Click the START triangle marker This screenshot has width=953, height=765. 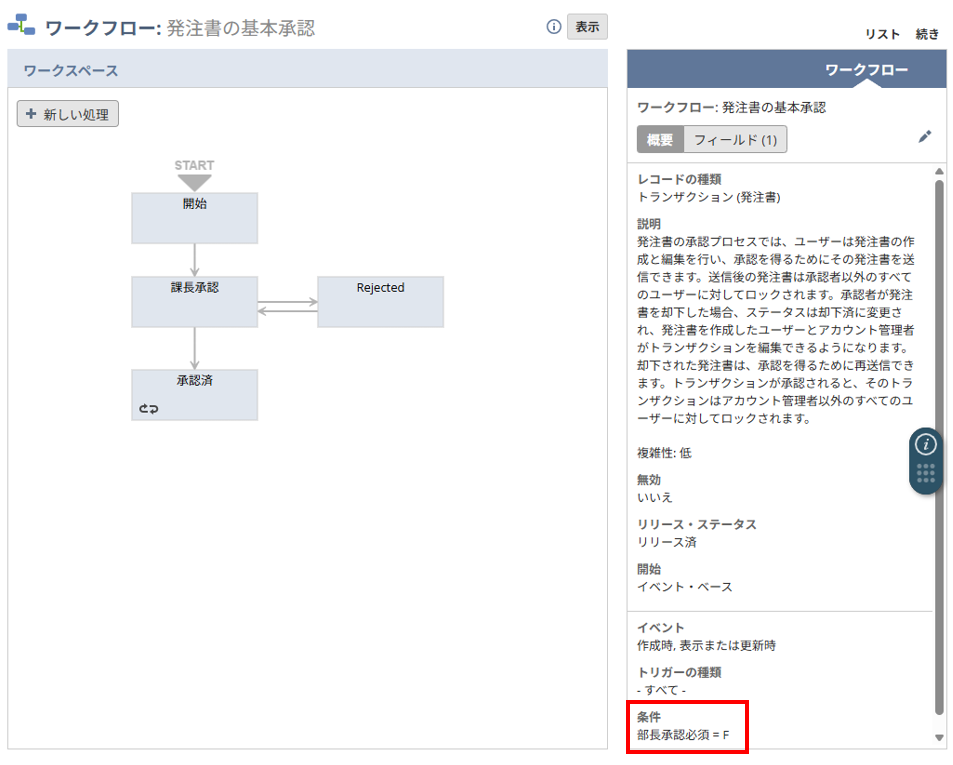[x=194, y=182]
